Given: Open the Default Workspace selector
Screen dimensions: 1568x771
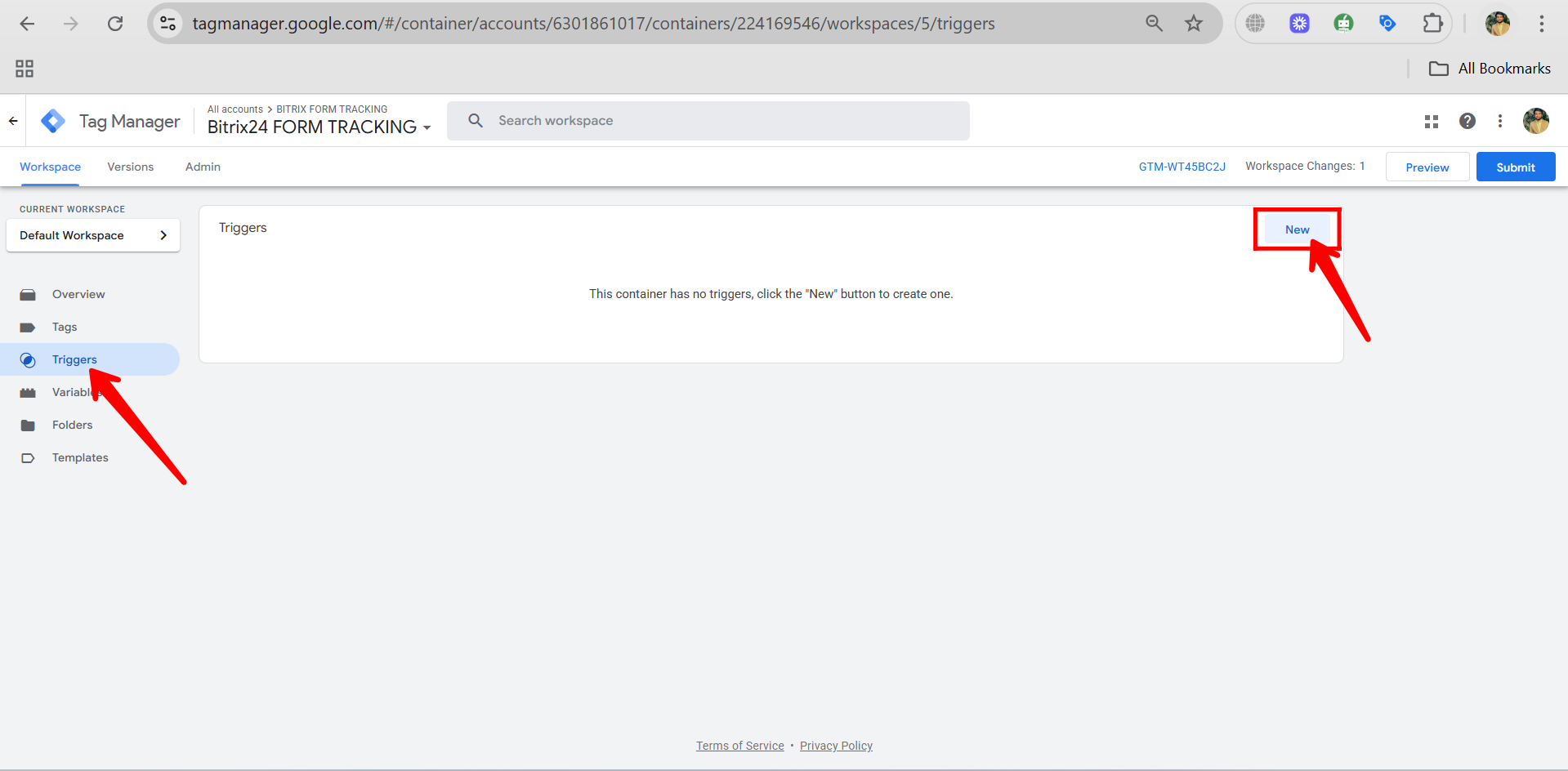Looking at the screenshot, I should click(93, 235).
